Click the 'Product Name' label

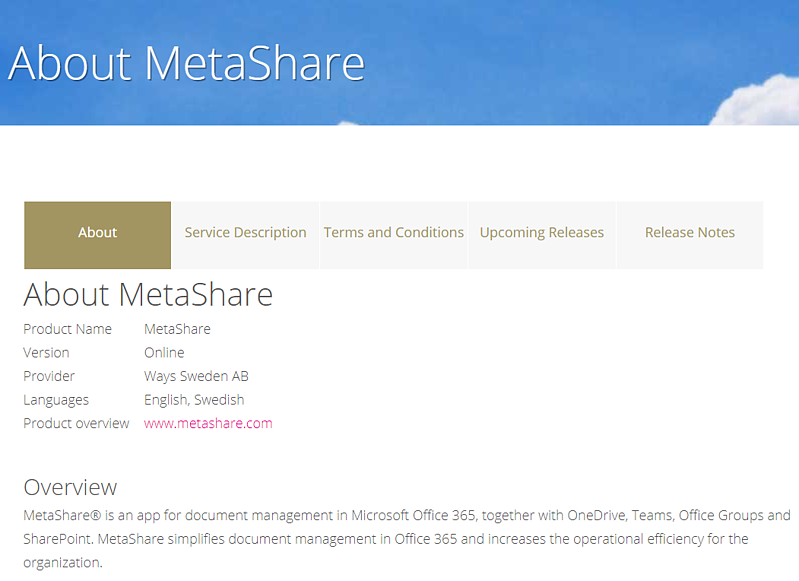(x=67, y=329)
